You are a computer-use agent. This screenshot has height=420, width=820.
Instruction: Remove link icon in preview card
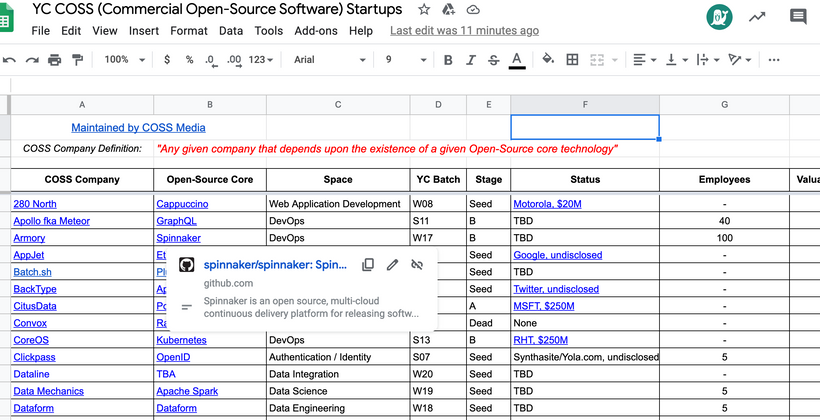417,265
